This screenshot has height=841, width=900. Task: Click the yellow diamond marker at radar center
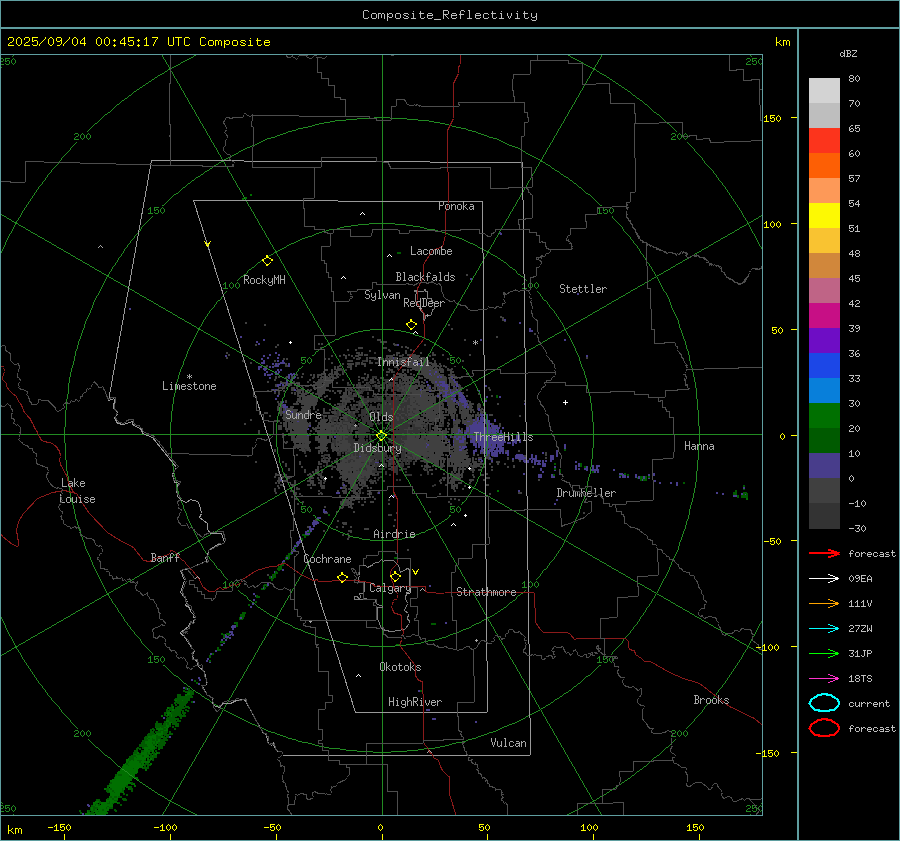[382, 436]
